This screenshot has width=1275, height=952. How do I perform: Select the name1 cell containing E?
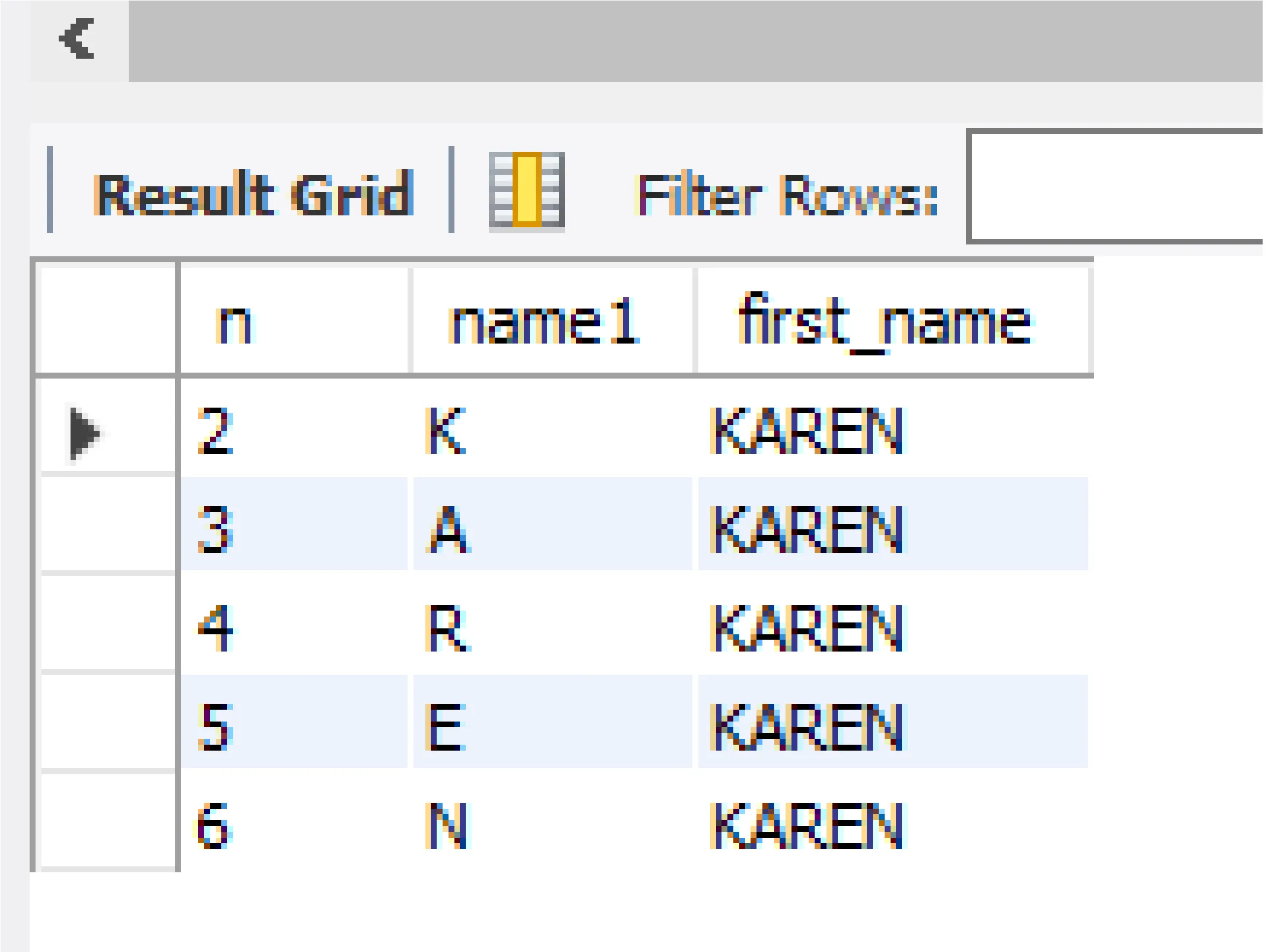coord(551,726)
